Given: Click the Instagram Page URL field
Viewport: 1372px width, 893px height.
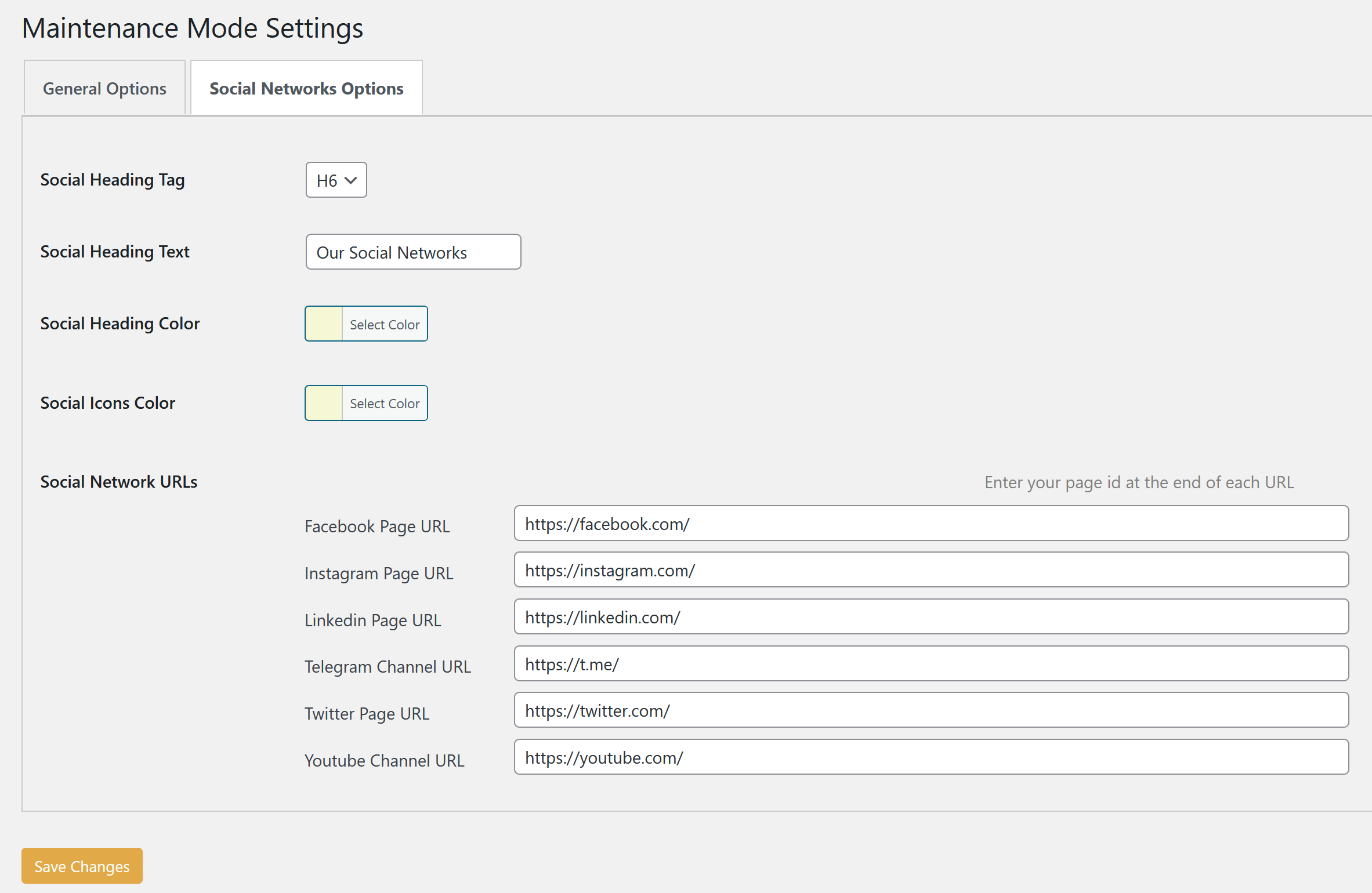Looking at the screenshot, I should [x=931, y=571].
